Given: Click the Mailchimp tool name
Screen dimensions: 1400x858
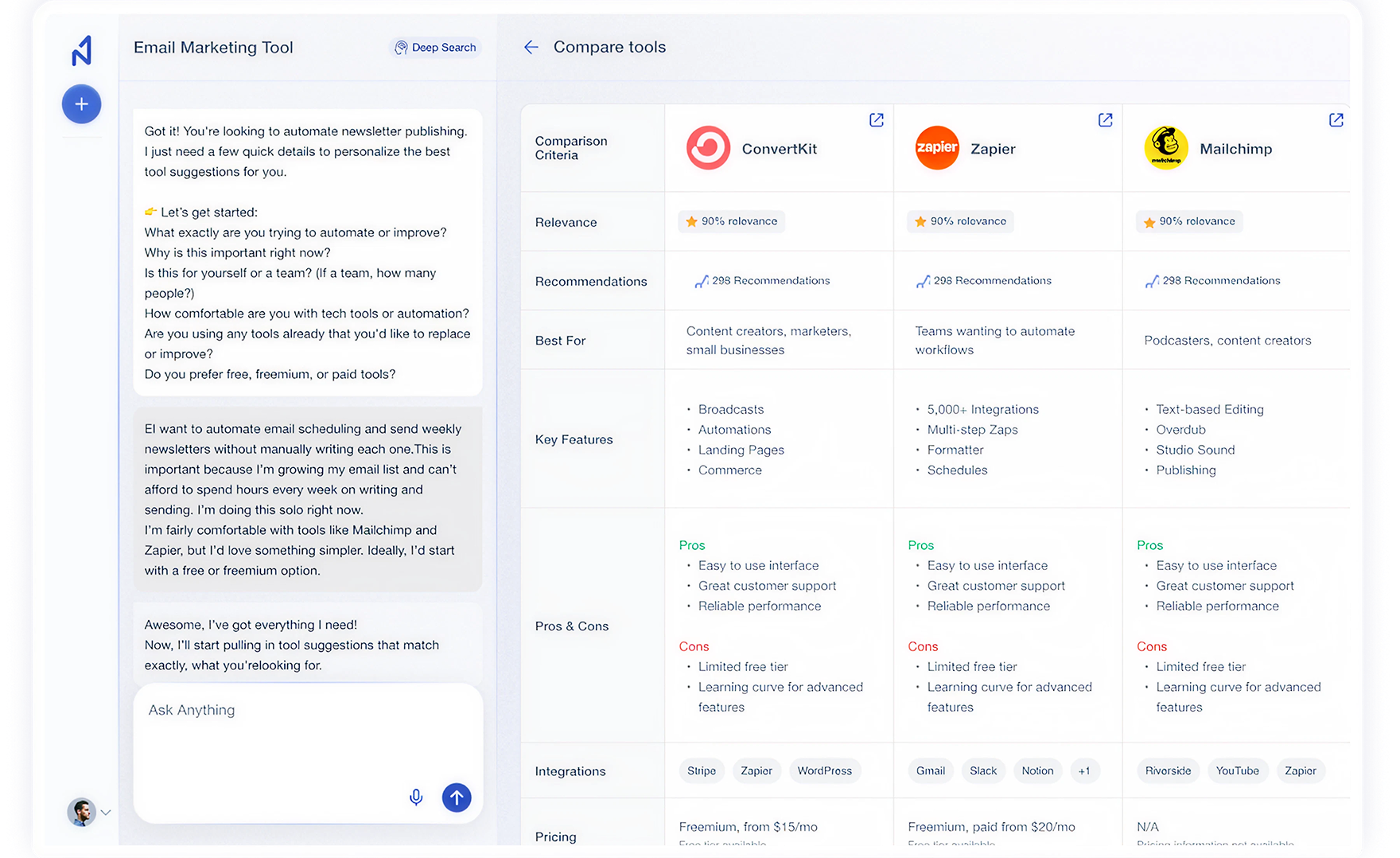Looking at the screenshot, I should [1236, 149].
